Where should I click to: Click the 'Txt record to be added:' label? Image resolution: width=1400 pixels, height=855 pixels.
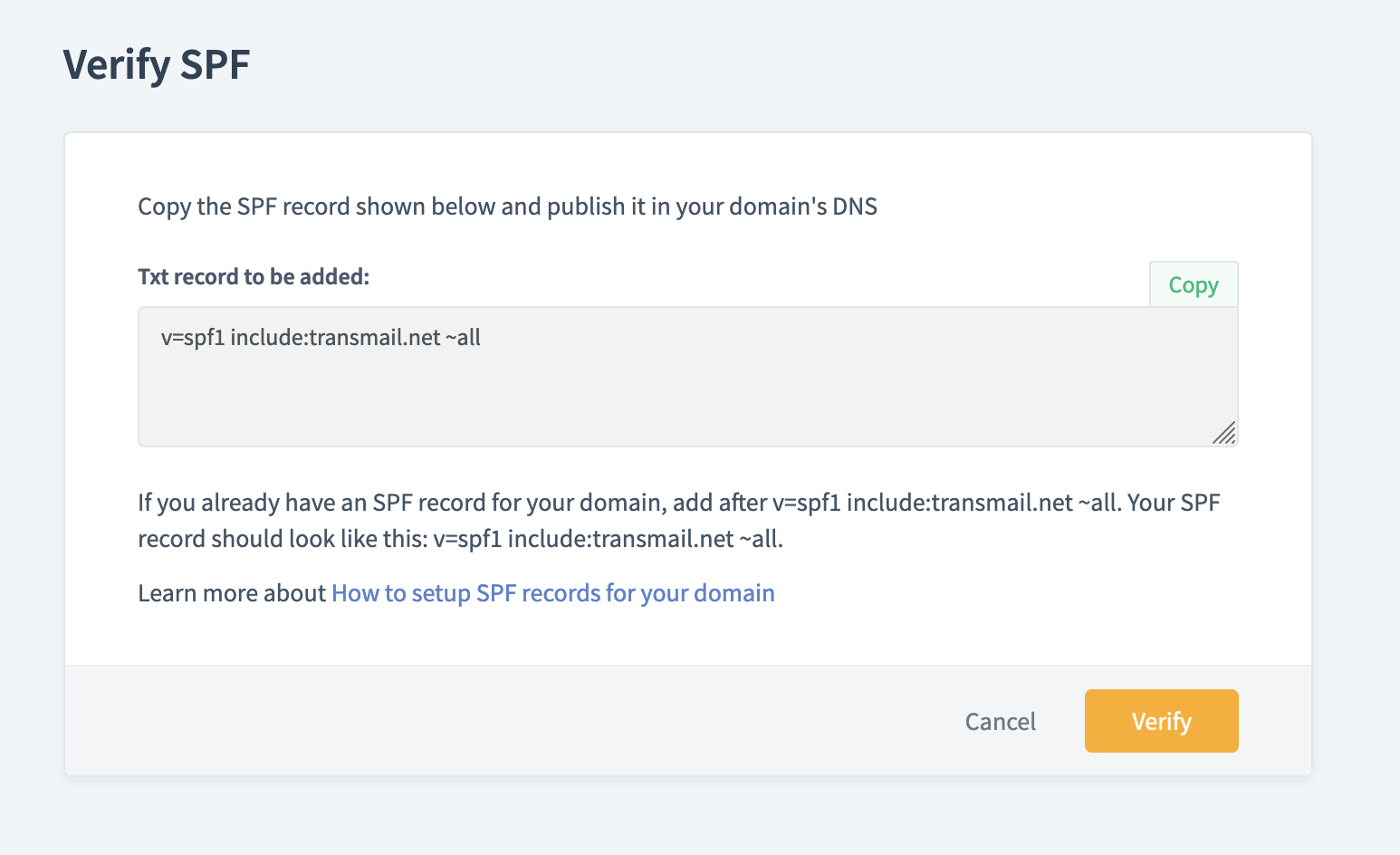pyautogui.click(x=254, y=277)
